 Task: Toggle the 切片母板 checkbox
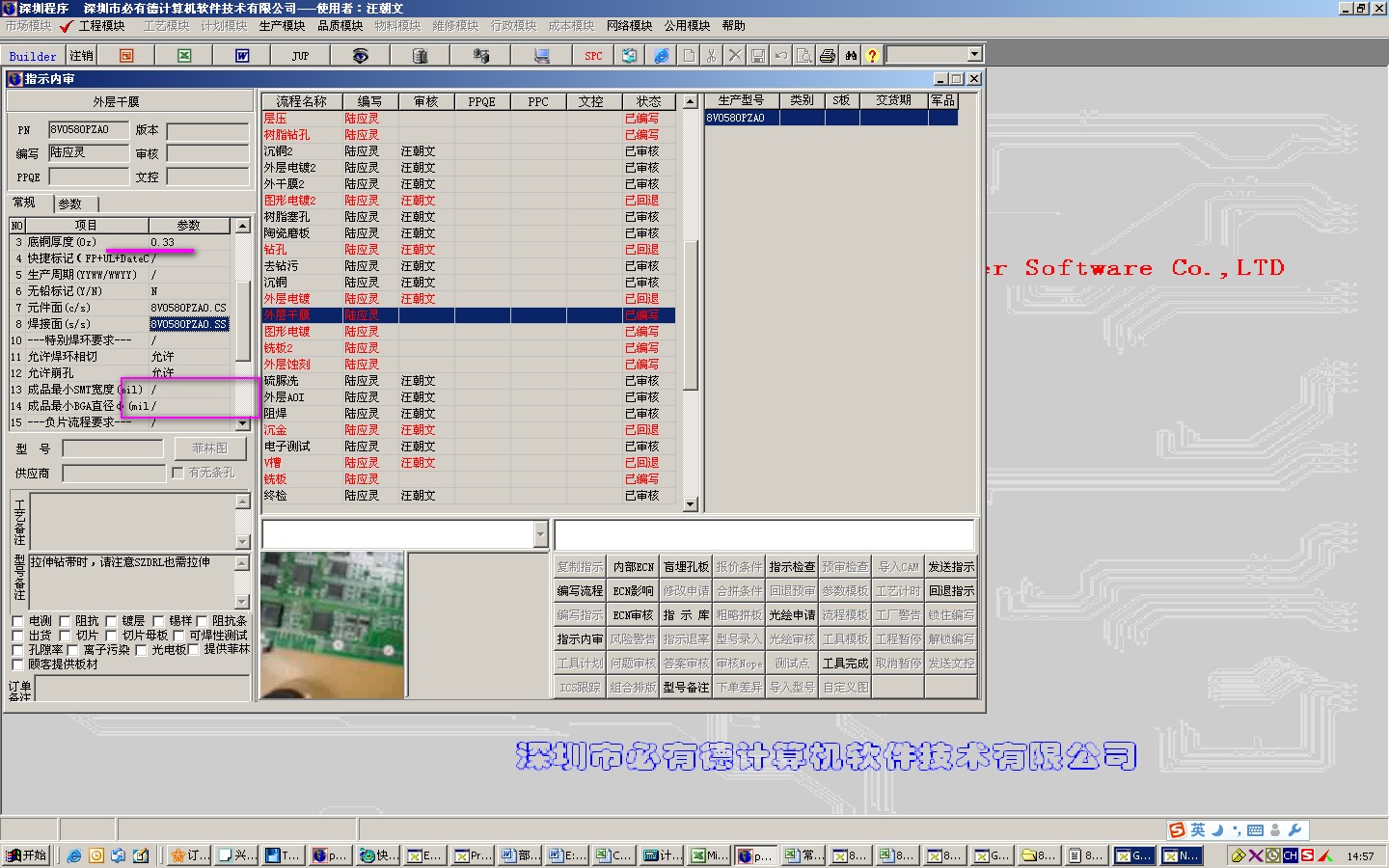[x=111, y=636]
